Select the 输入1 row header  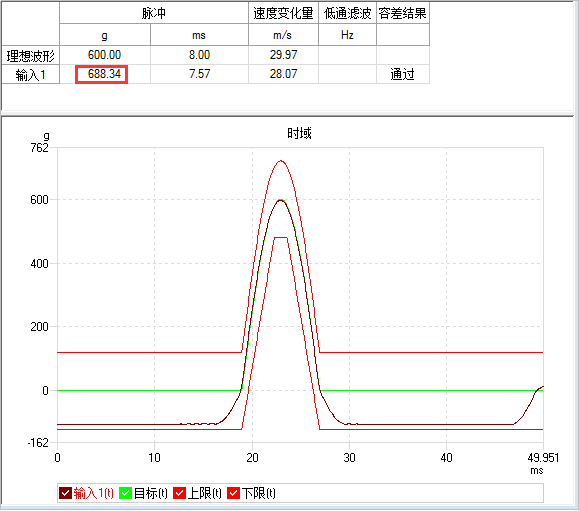click(31, 75)
